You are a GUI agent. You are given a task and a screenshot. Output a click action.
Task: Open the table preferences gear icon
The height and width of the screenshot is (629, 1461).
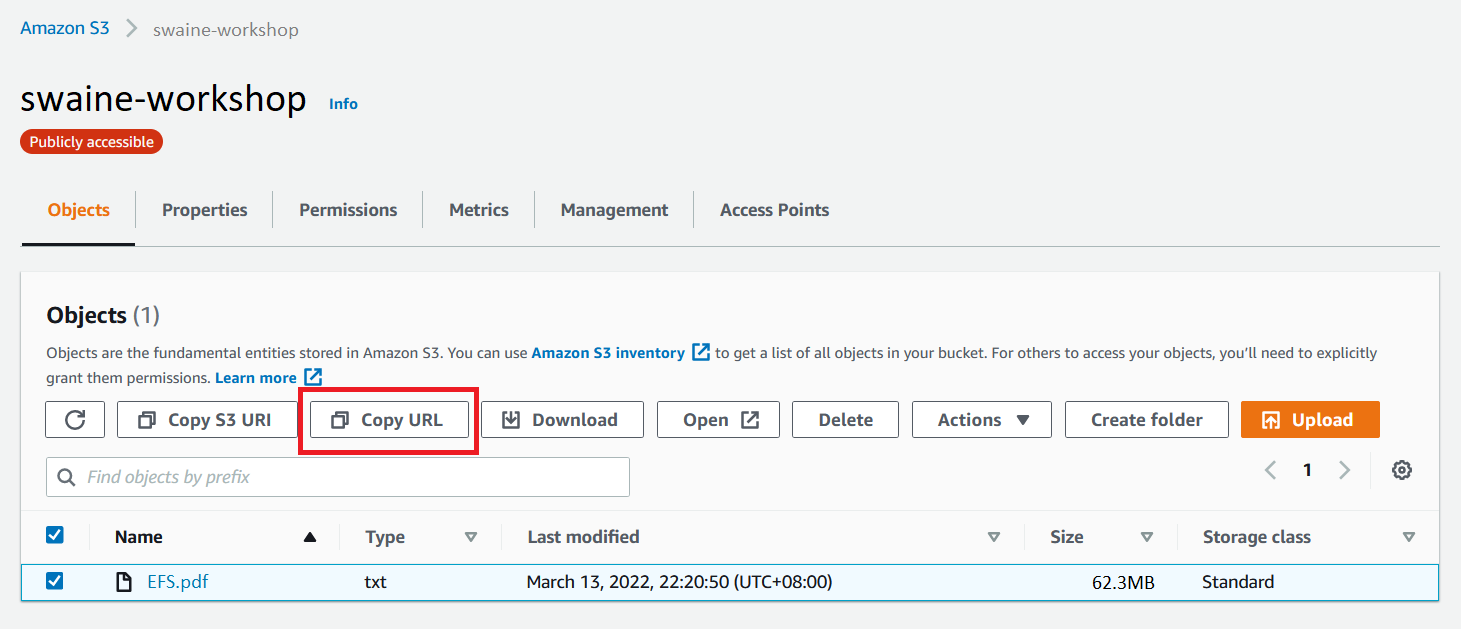click(1402, 470)
